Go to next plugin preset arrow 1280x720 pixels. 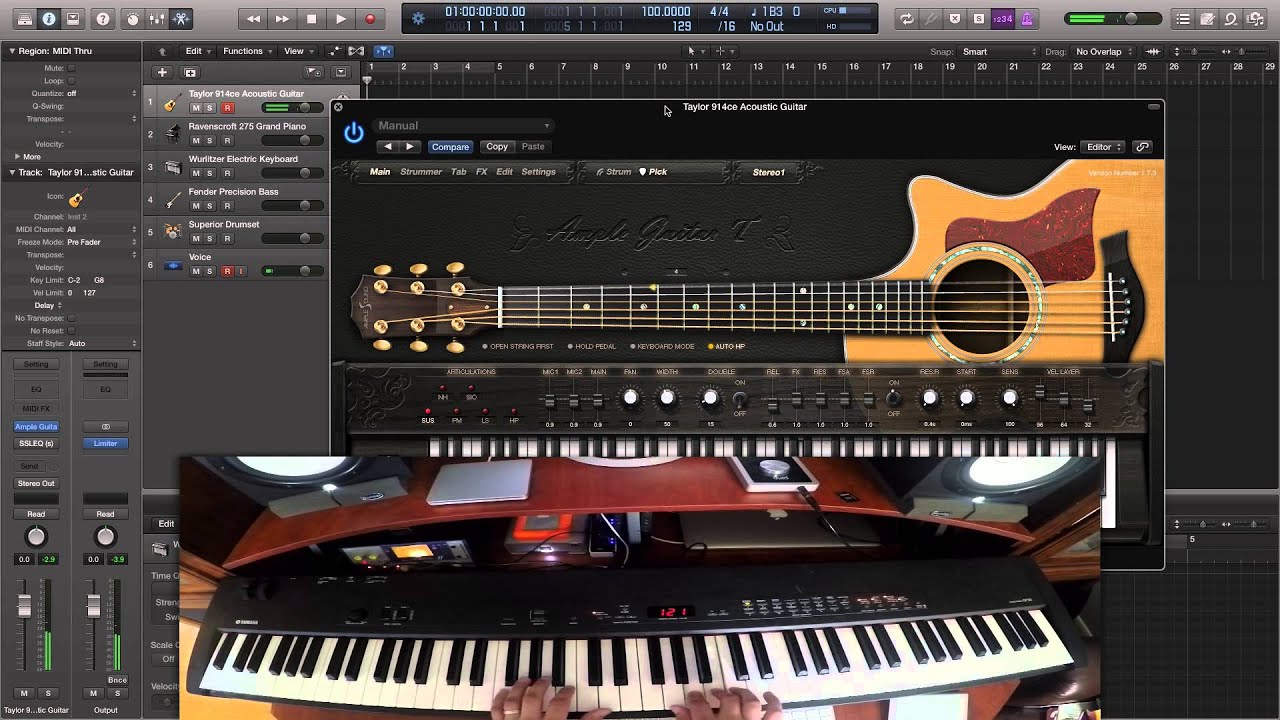coord(409,147)
